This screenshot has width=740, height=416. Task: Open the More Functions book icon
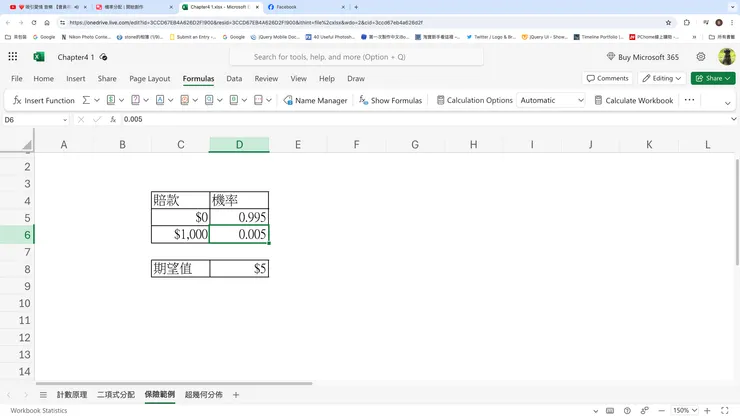point(258,100)
